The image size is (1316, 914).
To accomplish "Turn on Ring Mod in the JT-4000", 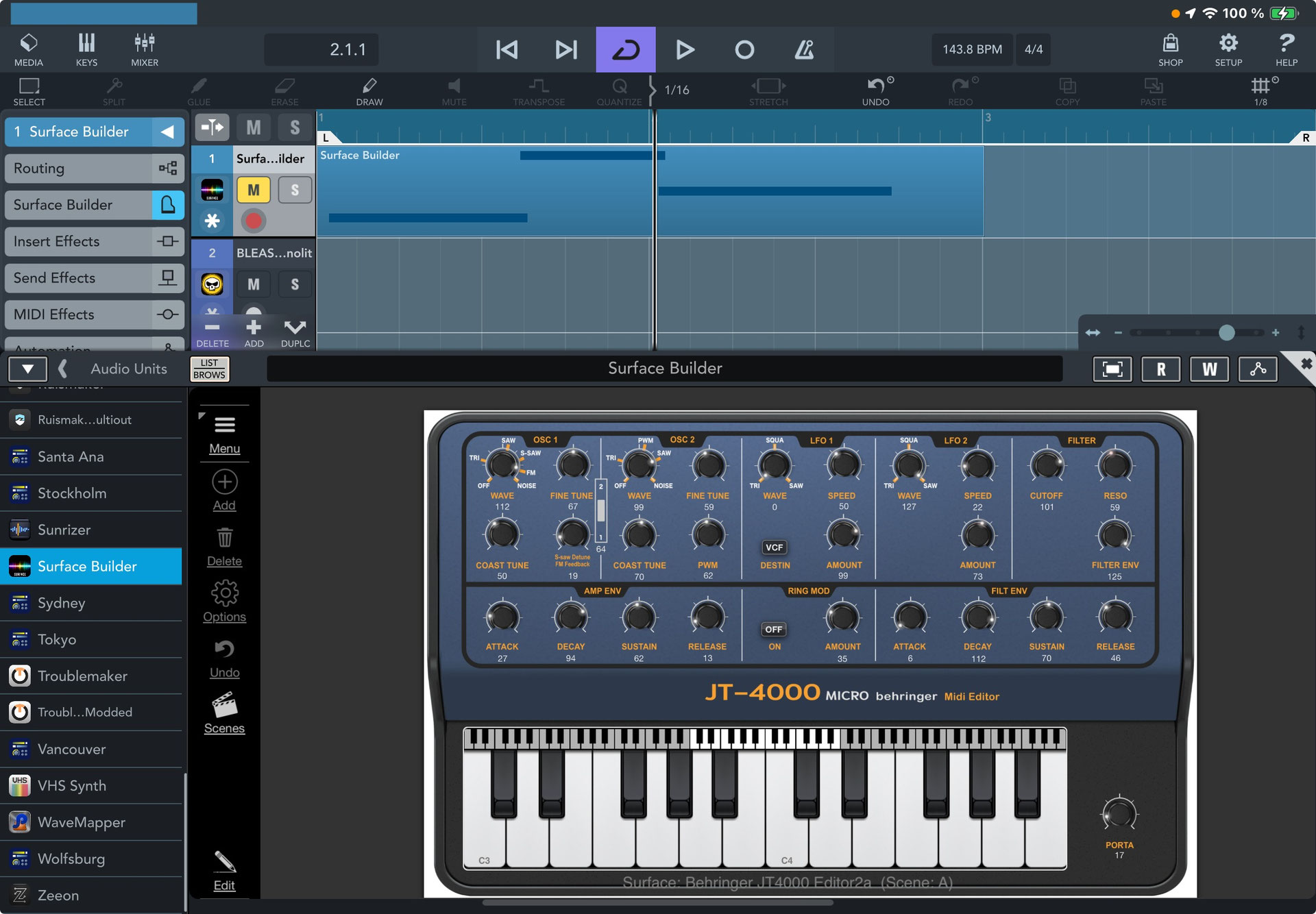I will coord(775,629).
